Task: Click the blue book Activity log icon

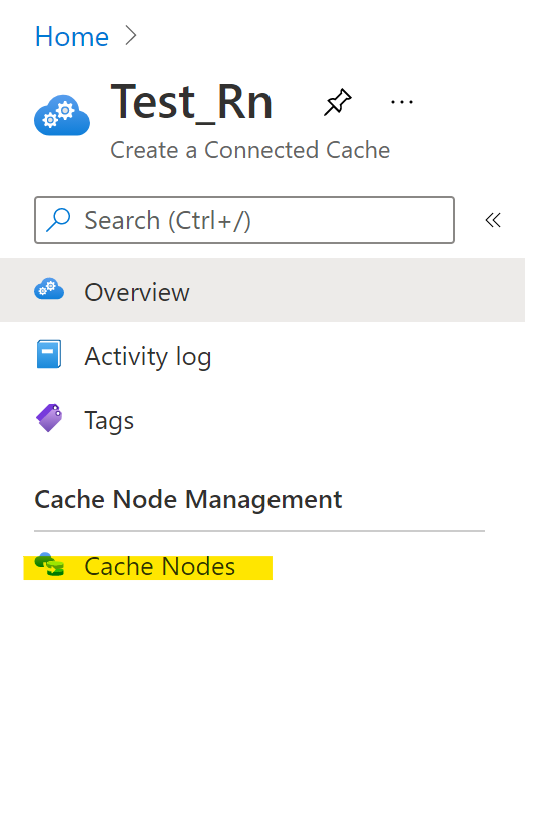Action: point(49,354)
